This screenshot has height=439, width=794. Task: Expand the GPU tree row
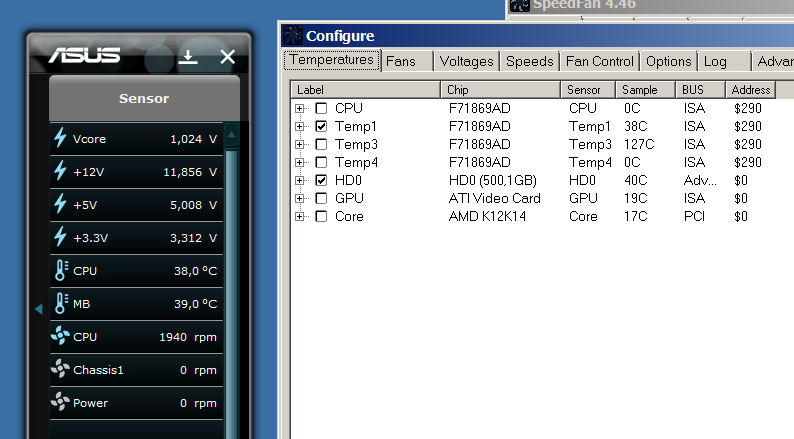pyautogui.click(x=300, y=198)
